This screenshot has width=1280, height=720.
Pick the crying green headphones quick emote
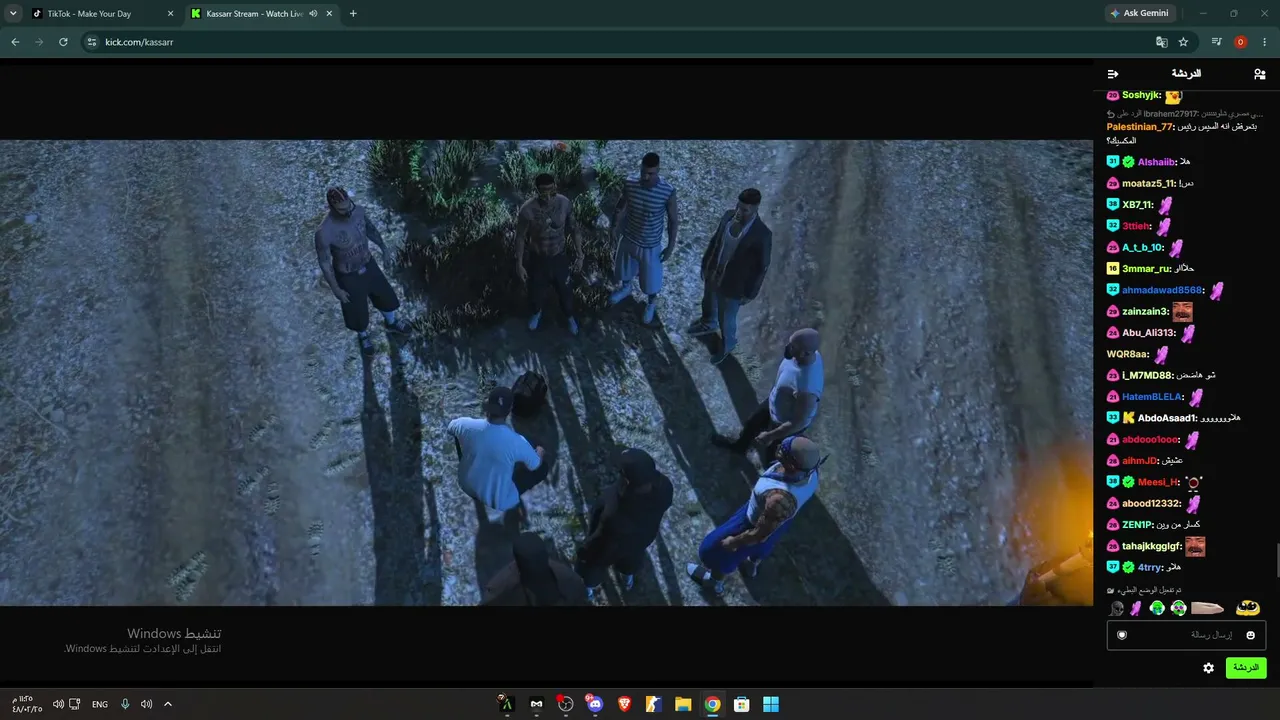[1157, 608]
